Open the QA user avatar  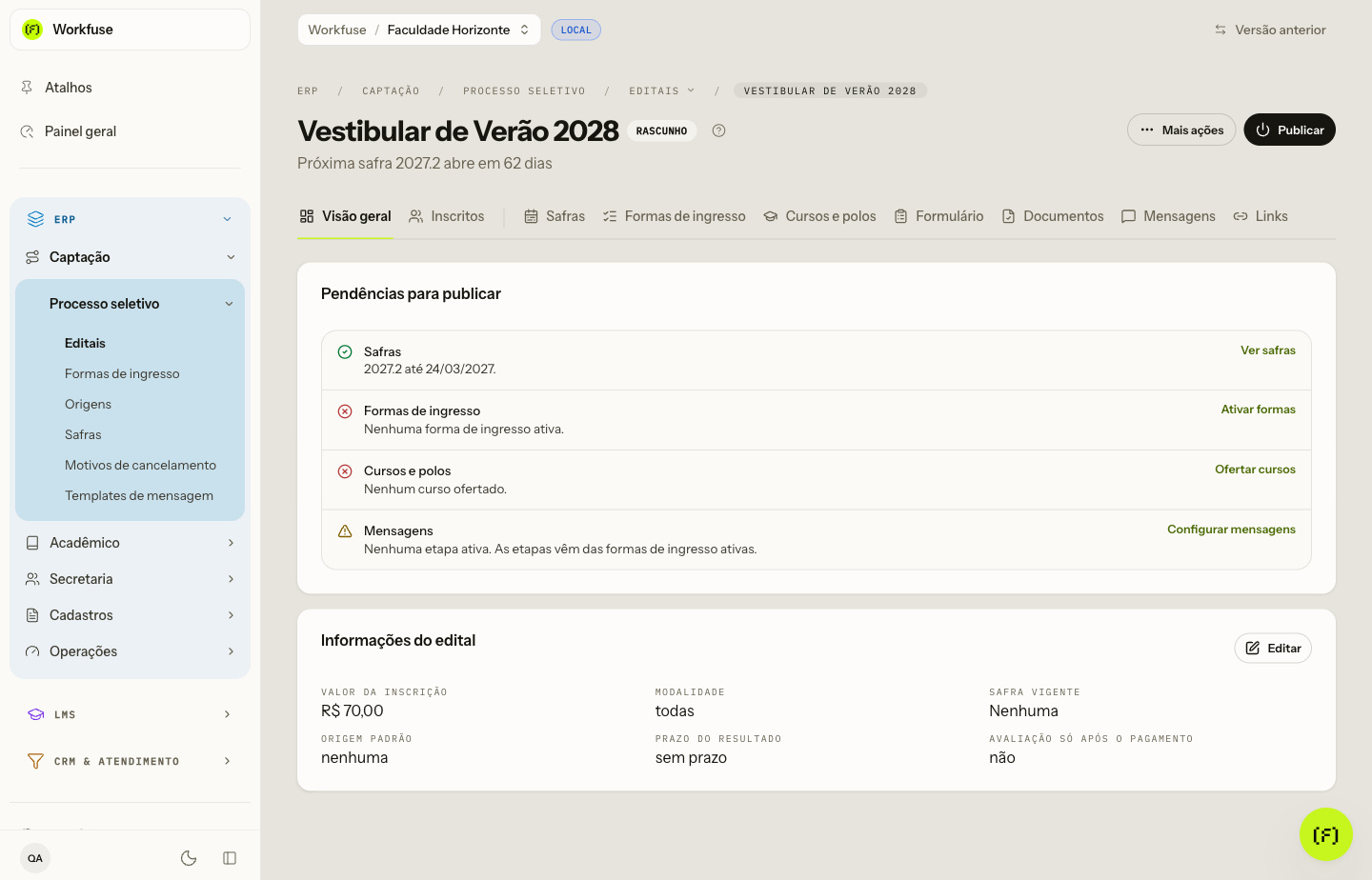[x=35, y=858]
